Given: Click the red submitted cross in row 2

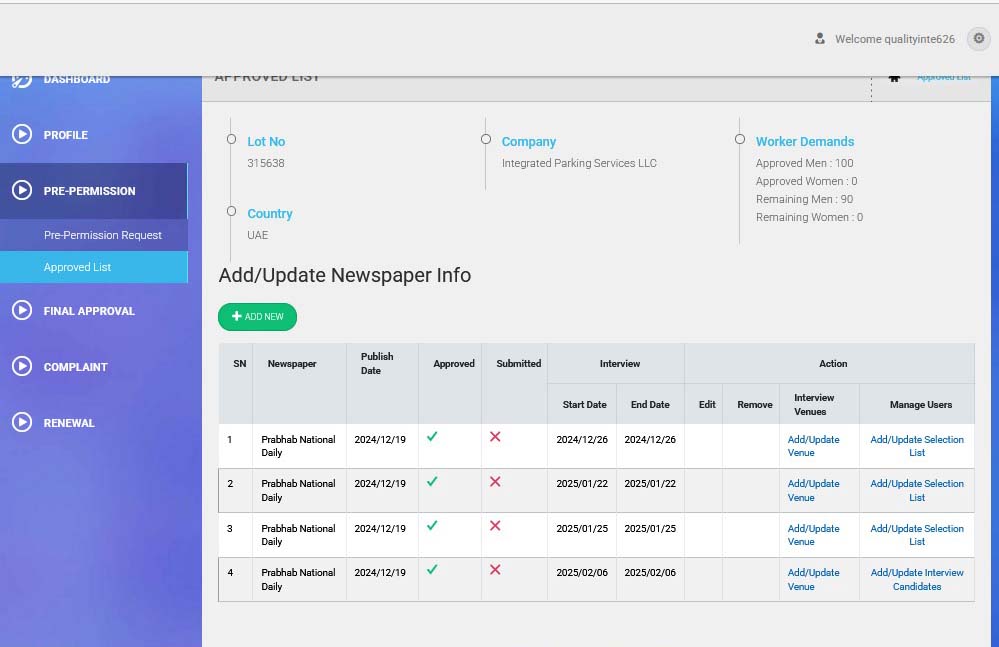Looking at the screenshot, I should [x=495, y=482].
